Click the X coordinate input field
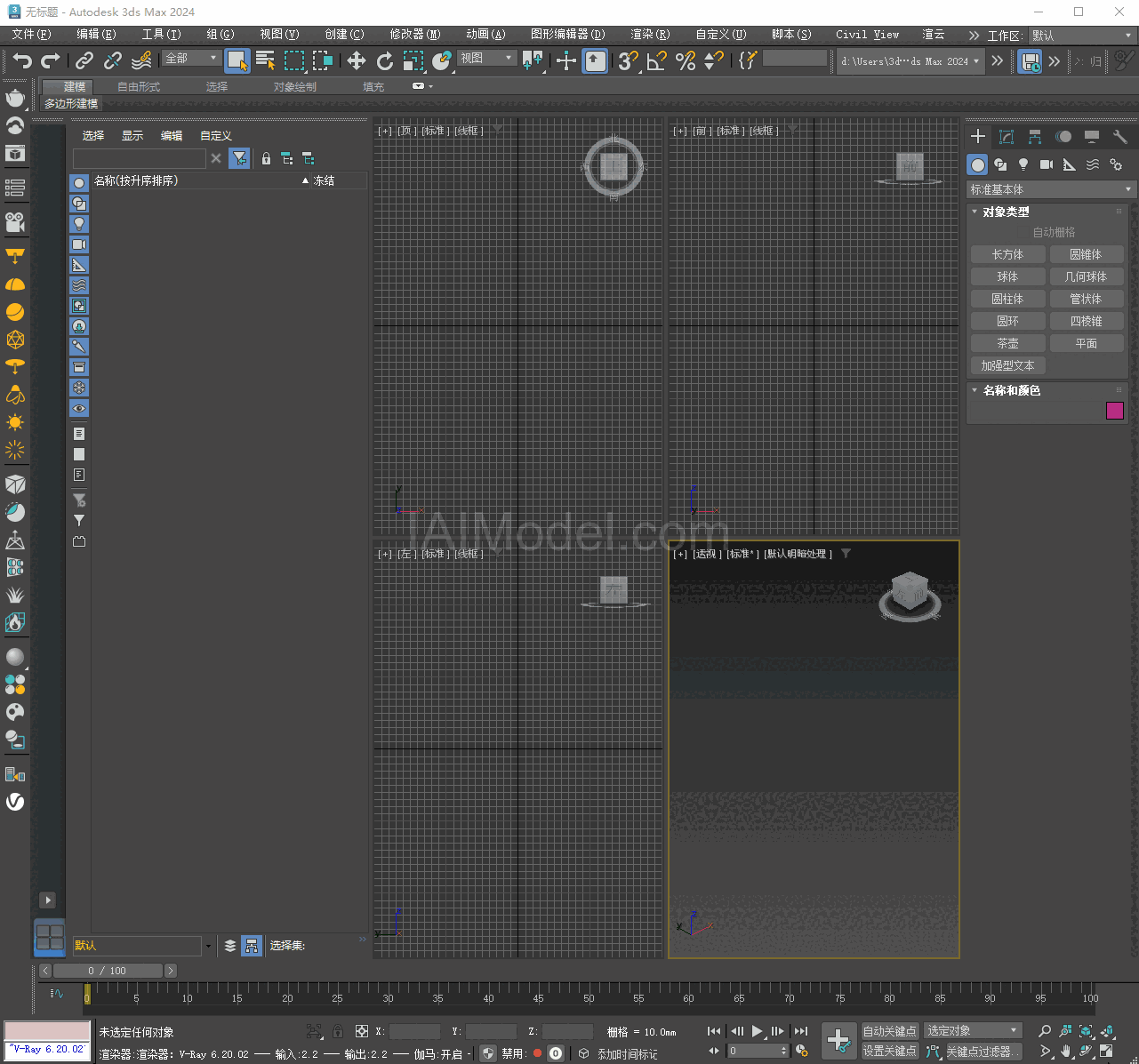 click(414, 1031)
